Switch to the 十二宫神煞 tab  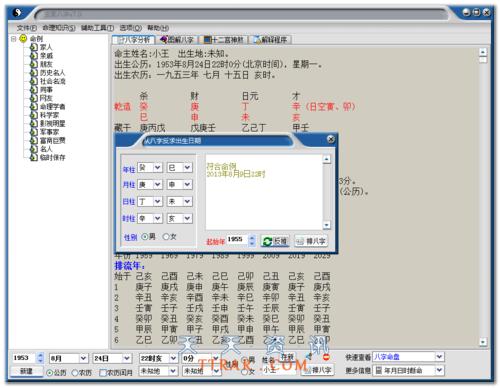click(224, 40)
